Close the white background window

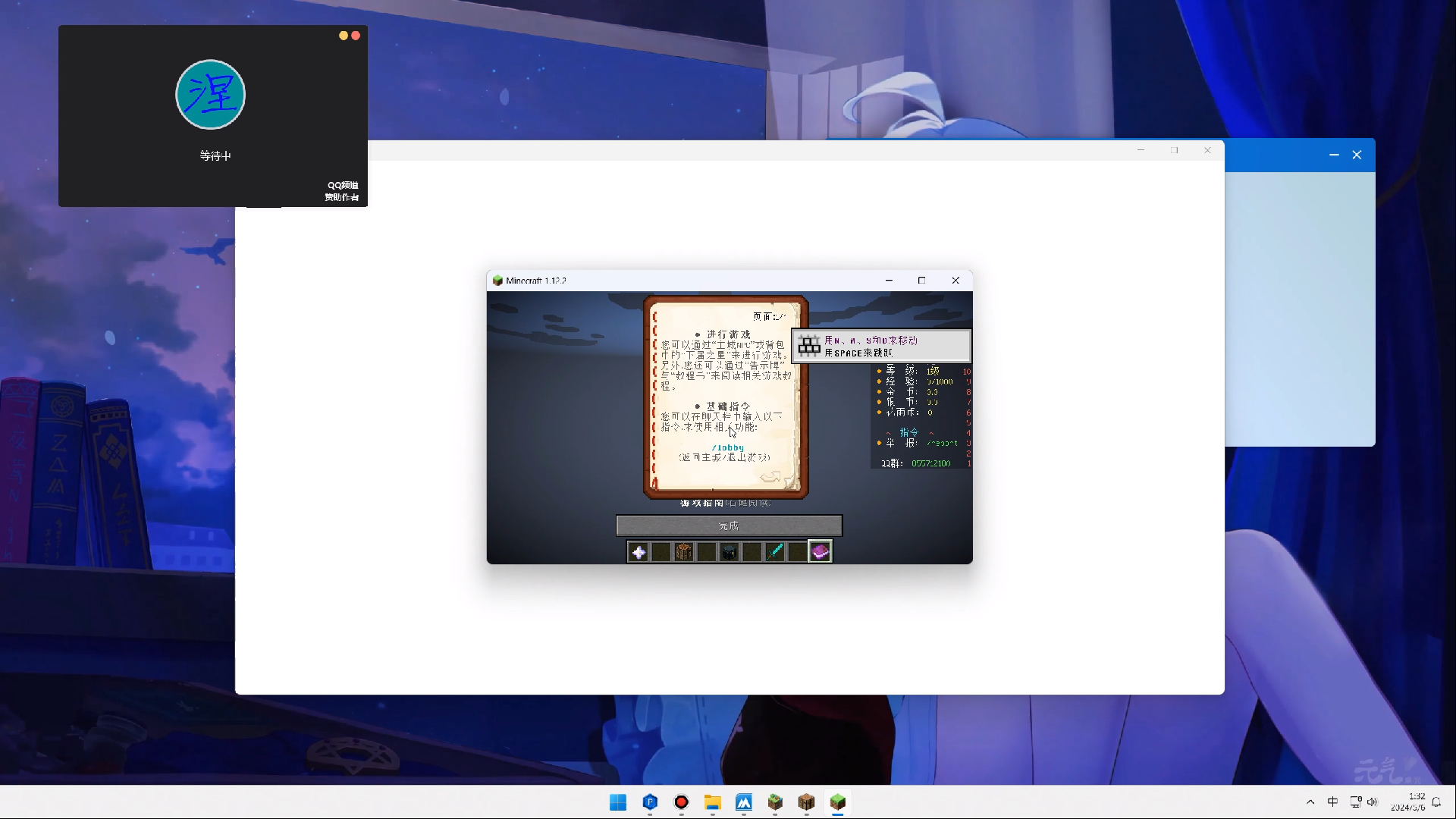[1207, 150]
